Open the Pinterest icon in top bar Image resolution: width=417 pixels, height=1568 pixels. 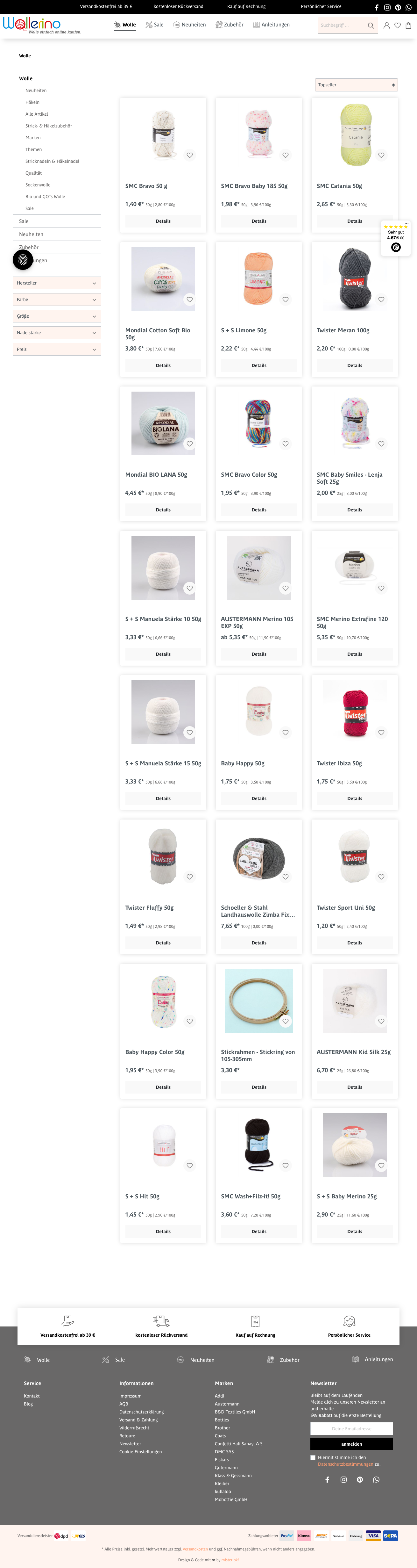(398, 7)
